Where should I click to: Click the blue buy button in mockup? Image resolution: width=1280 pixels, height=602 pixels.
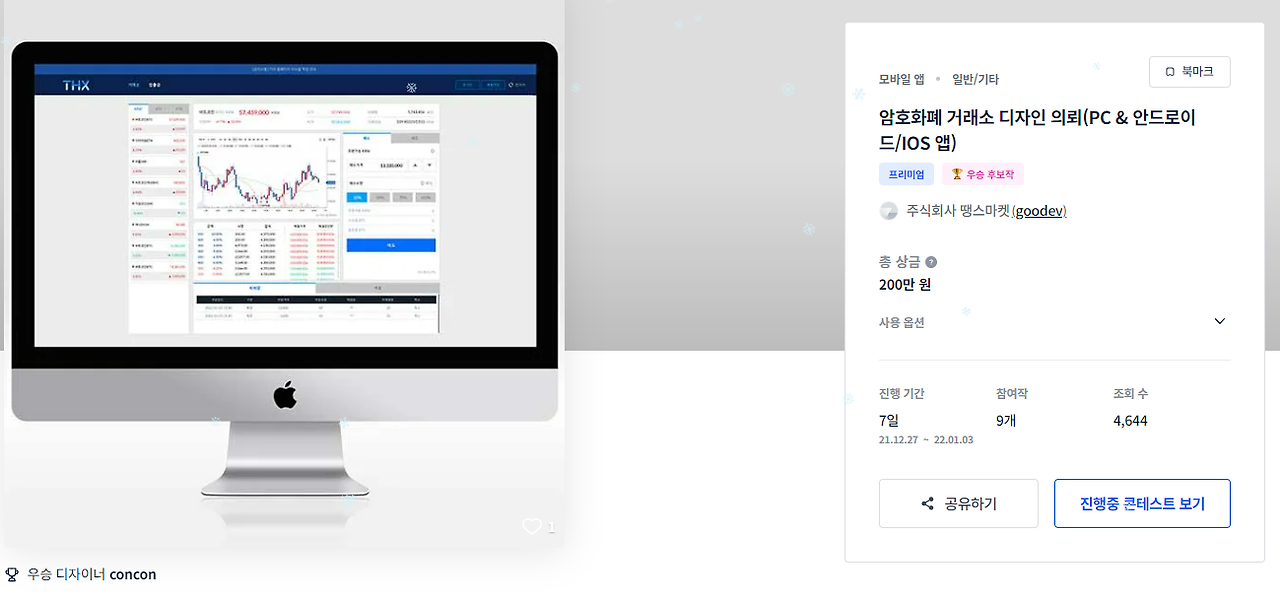(391, 245)
